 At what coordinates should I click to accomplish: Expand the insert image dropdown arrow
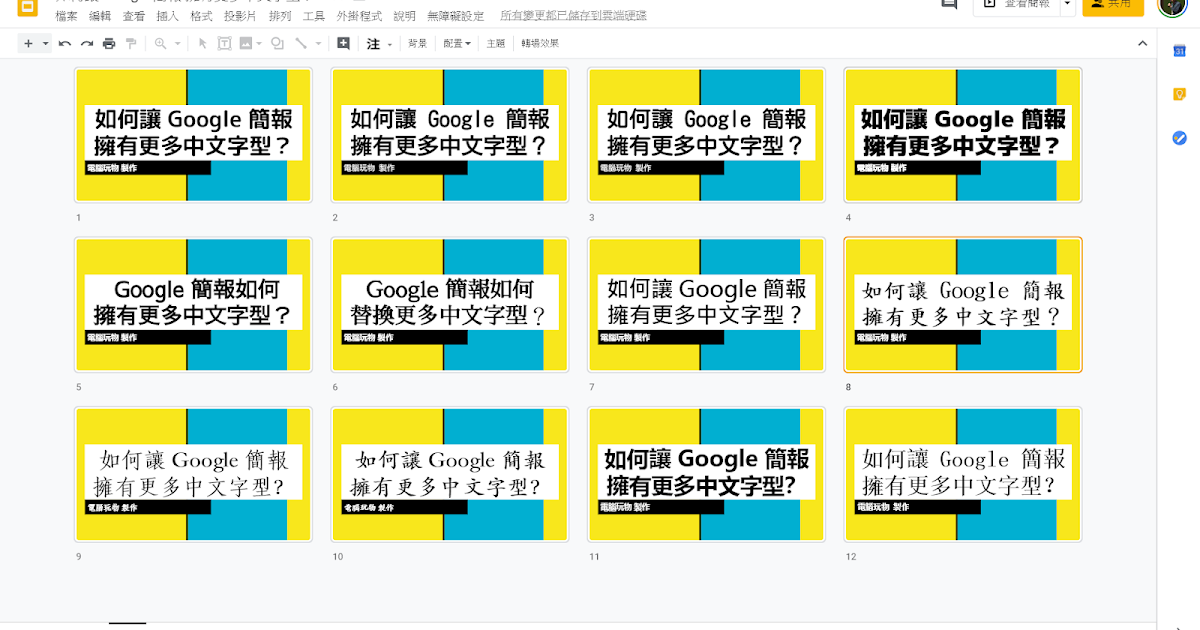[259, 44]
